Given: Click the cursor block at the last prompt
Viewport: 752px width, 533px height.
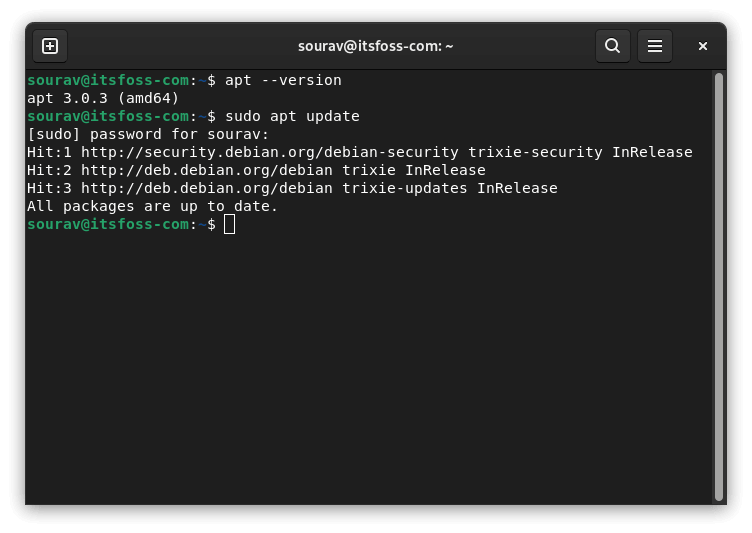Looking at the screenshot, I should pyautogui.click(x=230, y=225).
